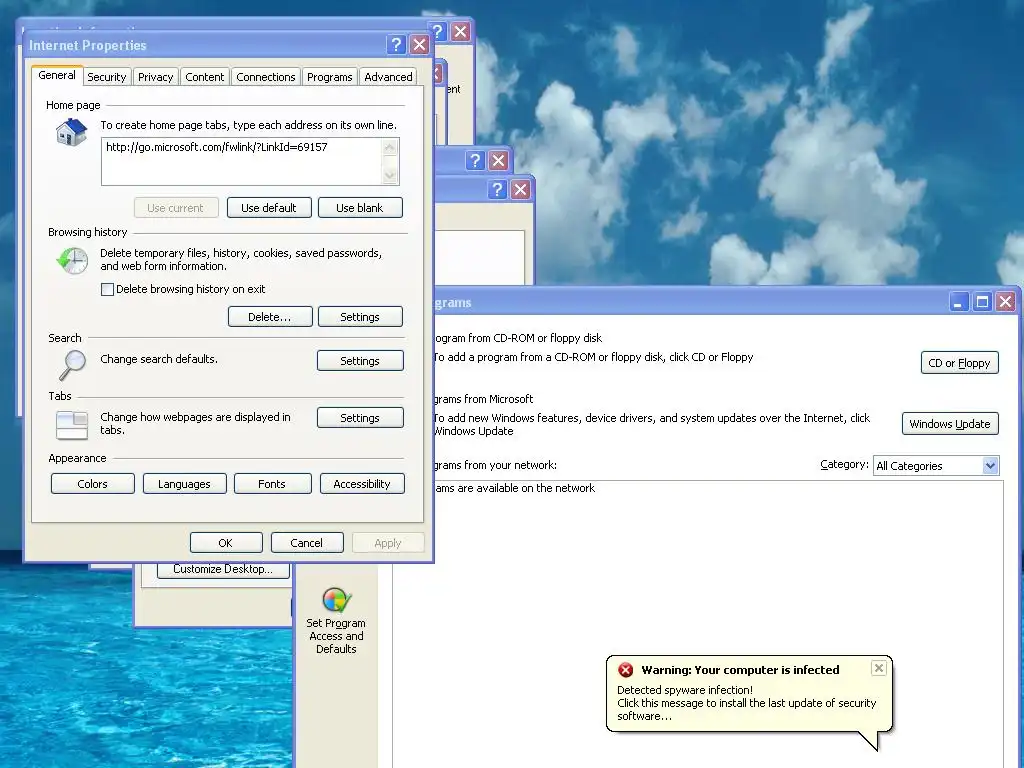Close the Internet Properties dialog
Viewport: 1024px width, 768px height.
coord(419,44)
